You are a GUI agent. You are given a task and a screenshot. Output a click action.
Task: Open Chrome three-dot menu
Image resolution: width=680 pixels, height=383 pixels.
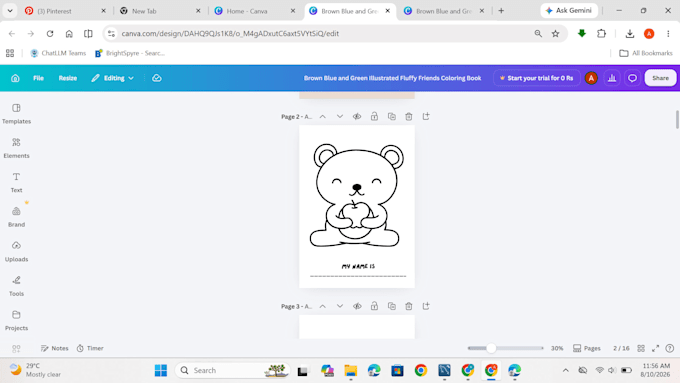point(668,33)
